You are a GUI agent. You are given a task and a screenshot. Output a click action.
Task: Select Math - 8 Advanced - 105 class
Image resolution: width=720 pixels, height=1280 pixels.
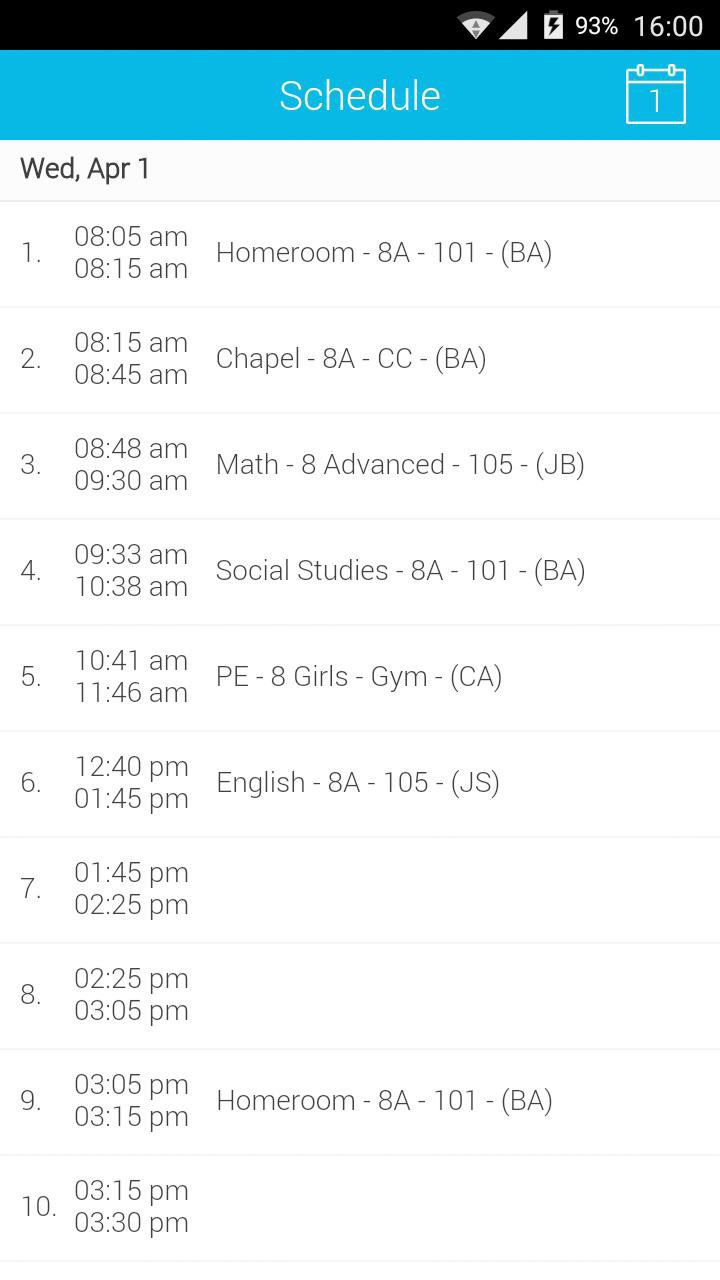pos(400,465)
